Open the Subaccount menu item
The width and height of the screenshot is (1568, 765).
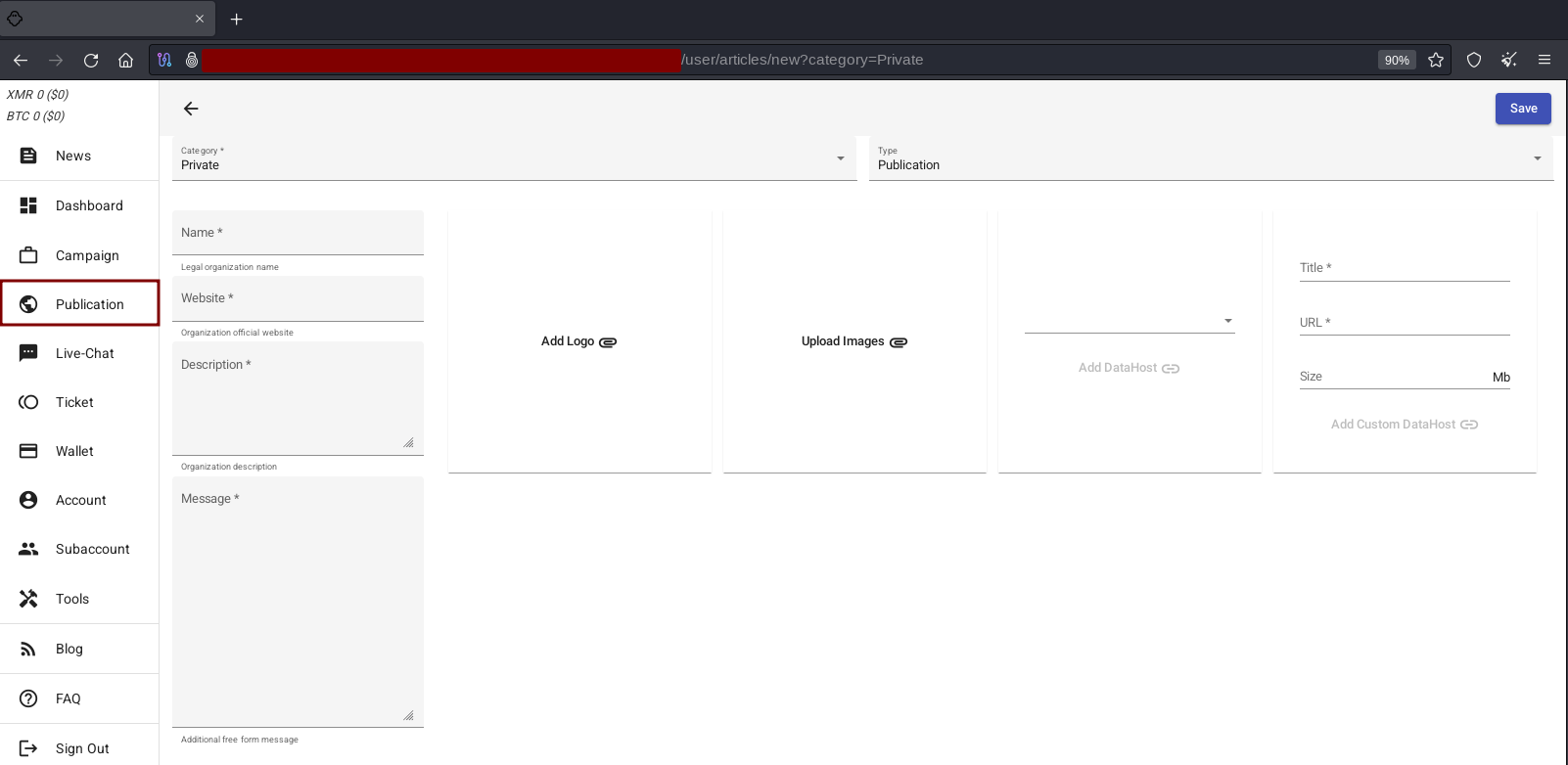92,549
